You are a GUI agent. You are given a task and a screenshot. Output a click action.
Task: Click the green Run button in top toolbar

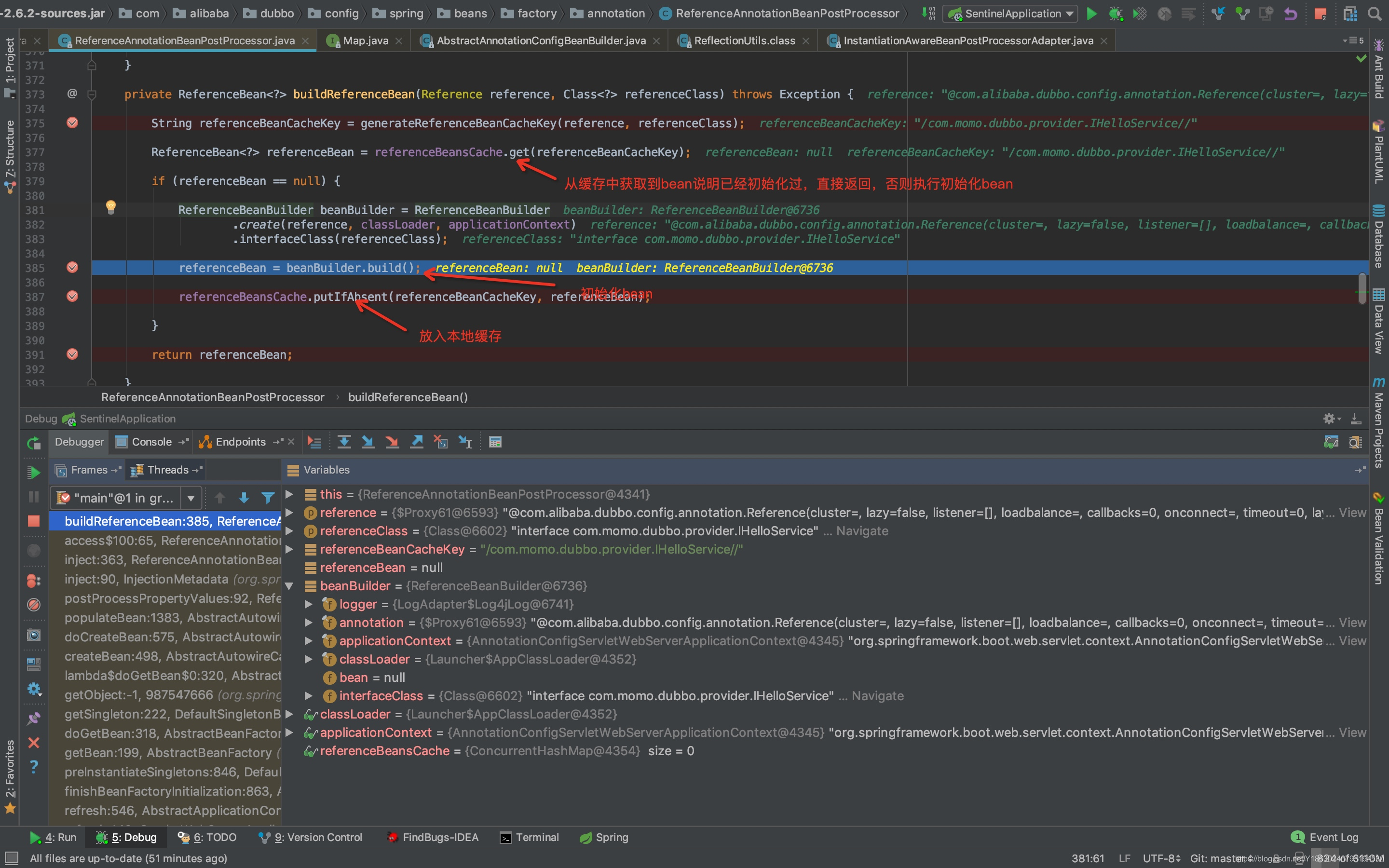click(x=1092, y=13)
